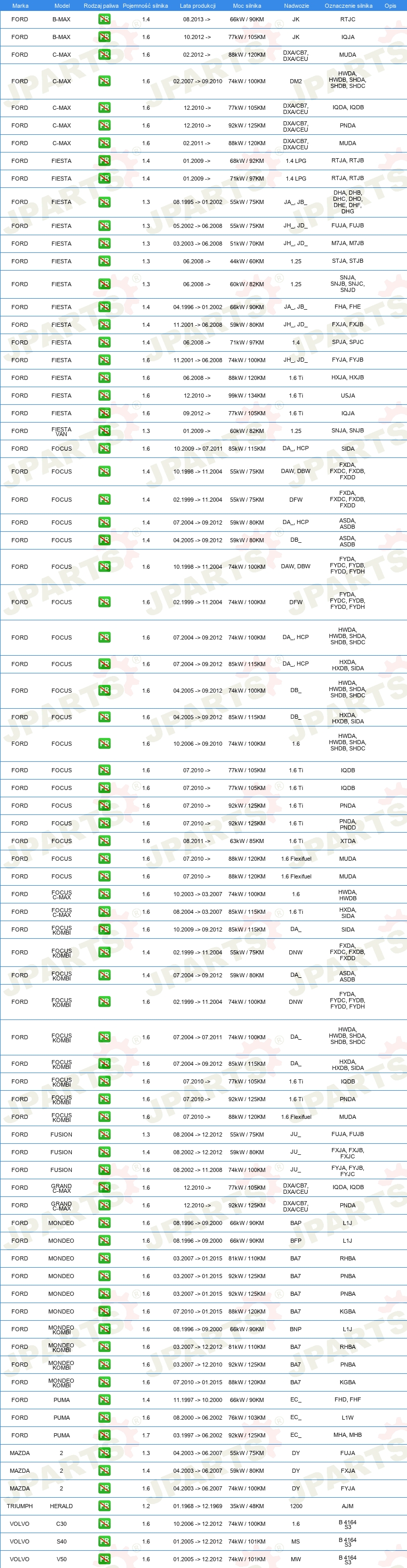The width and height of the screenshot is (407, 1568).
Task: Click power value 51kW / 70KM
Action: click(247, 244)
